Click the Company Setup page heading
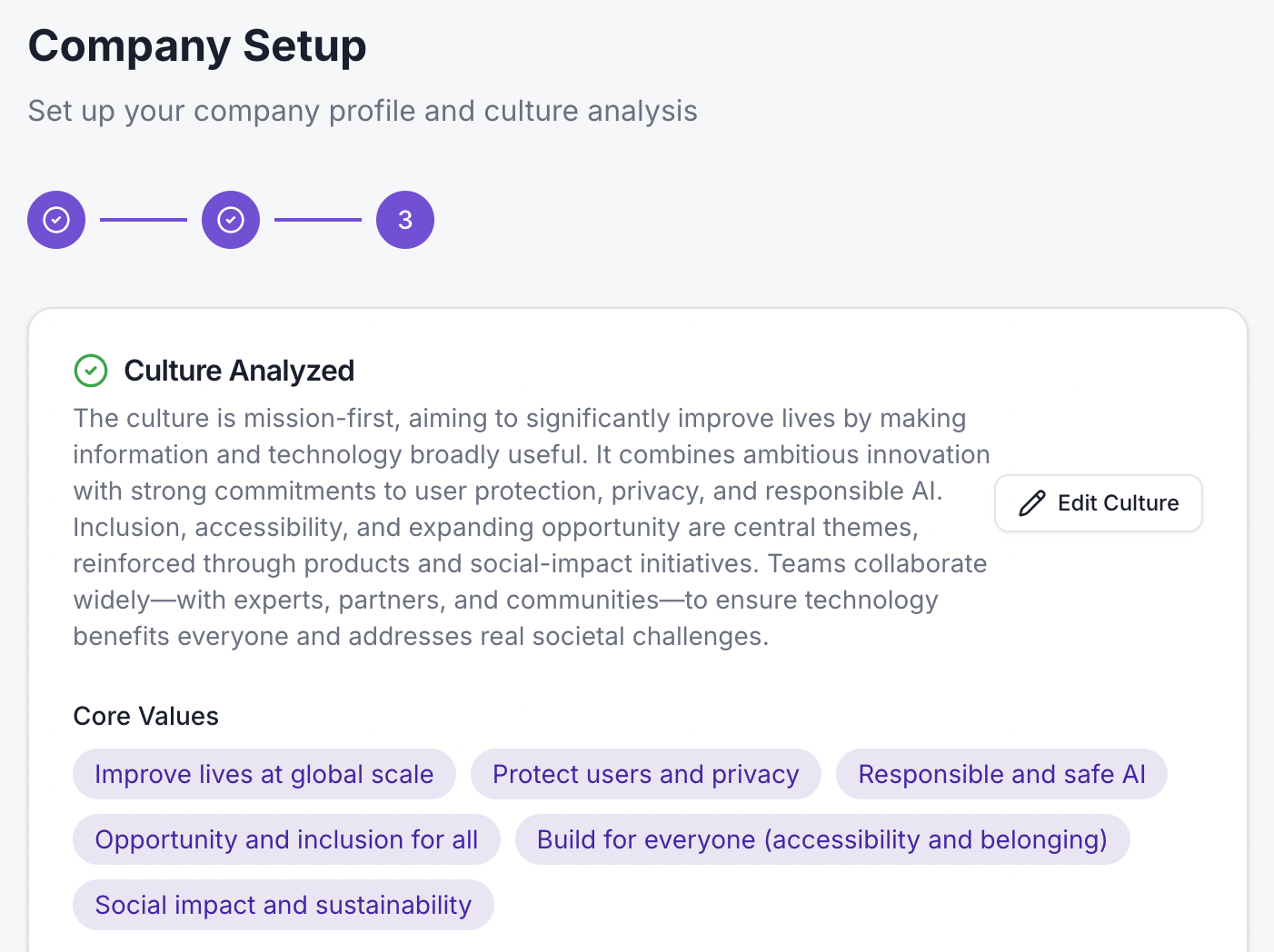 click(x=197, y=45)
